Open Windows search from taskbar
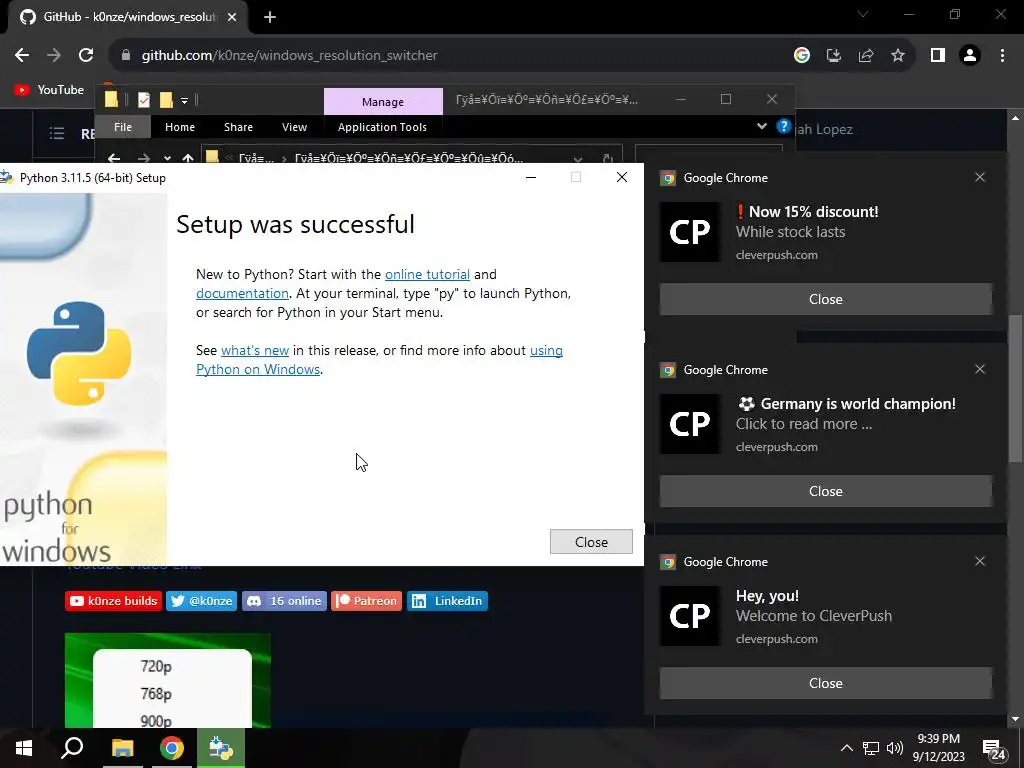1024x768 pixels. pyautogui.click(x=72, y=748)
